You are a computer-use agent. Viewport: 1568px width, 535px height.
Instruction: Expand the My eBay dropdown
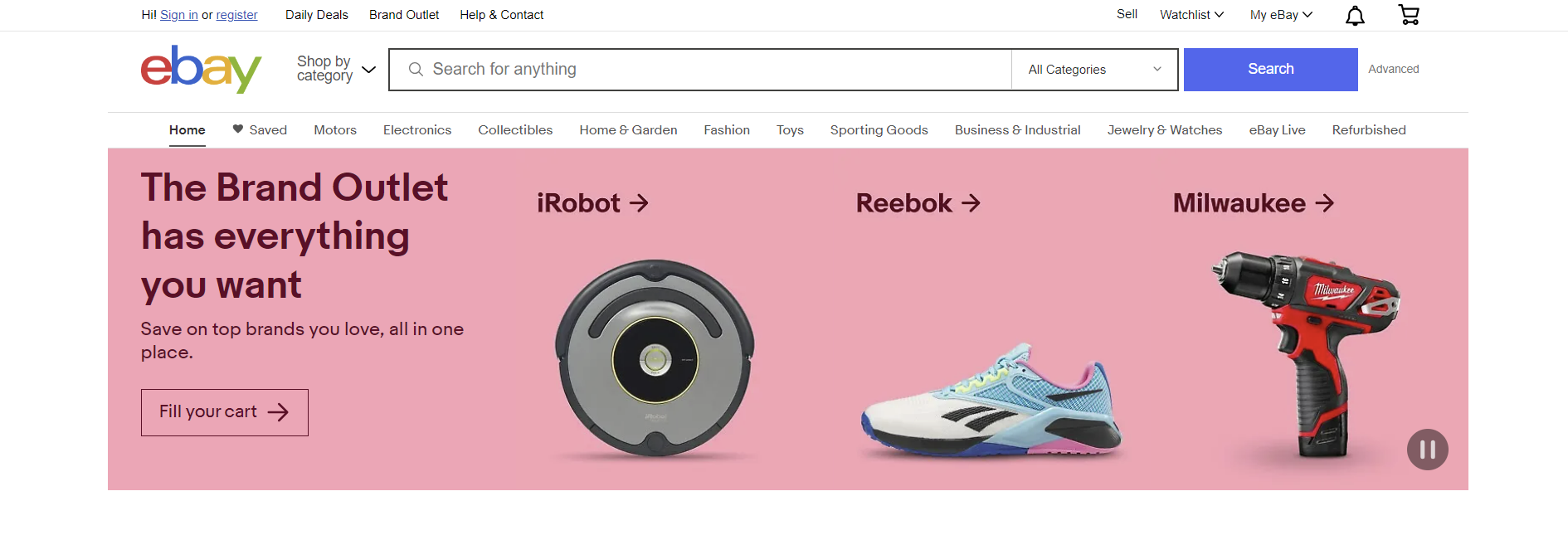(x=1281, y=15)
